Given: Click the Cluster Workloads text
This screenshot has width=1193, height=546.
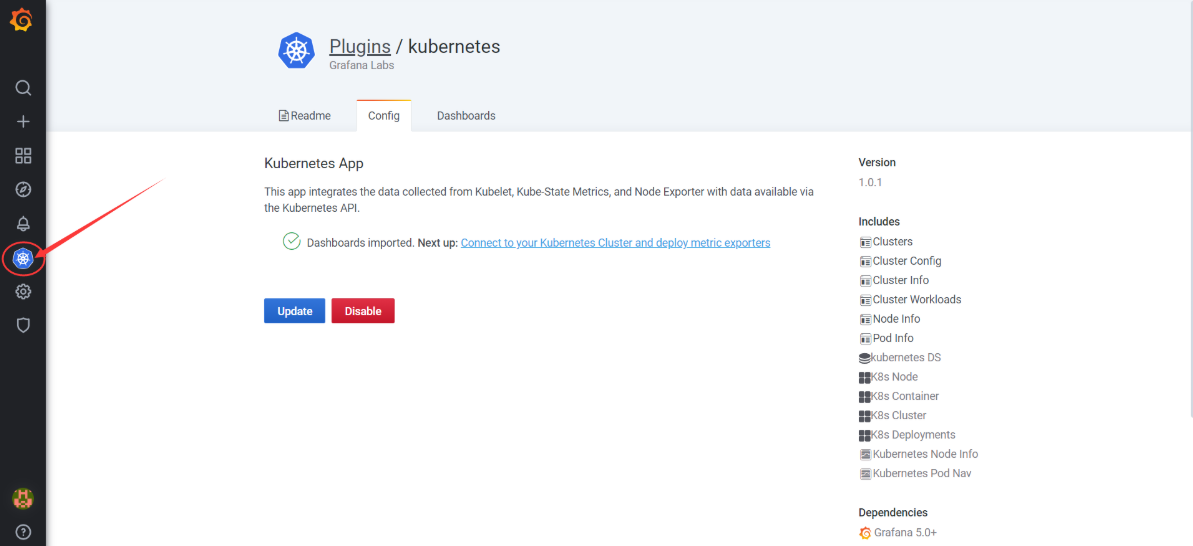Looking at the screenshot, I should click(917, 300).
